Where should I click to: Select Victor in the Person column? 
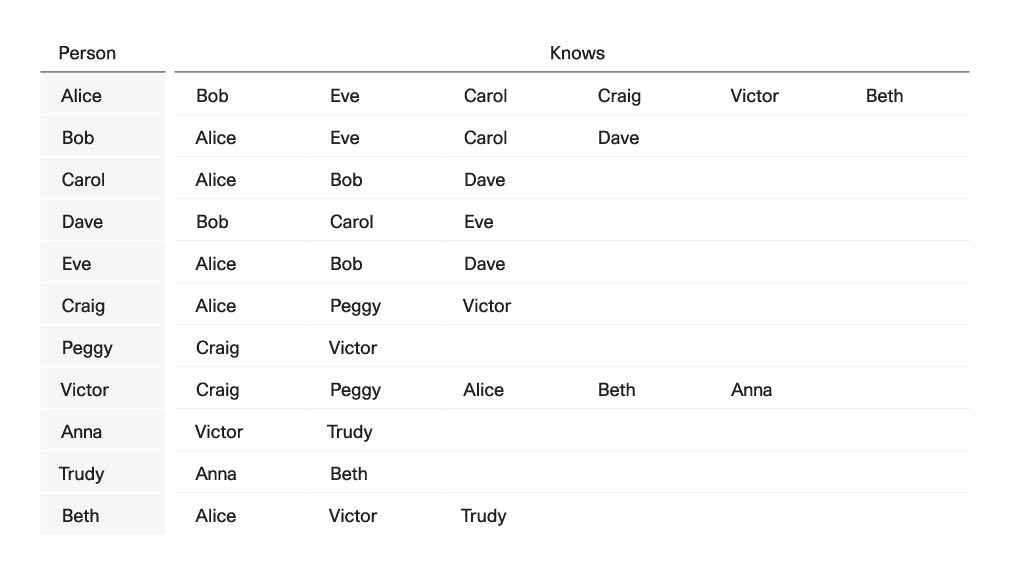pyautogui.click(x=84, y=389)
